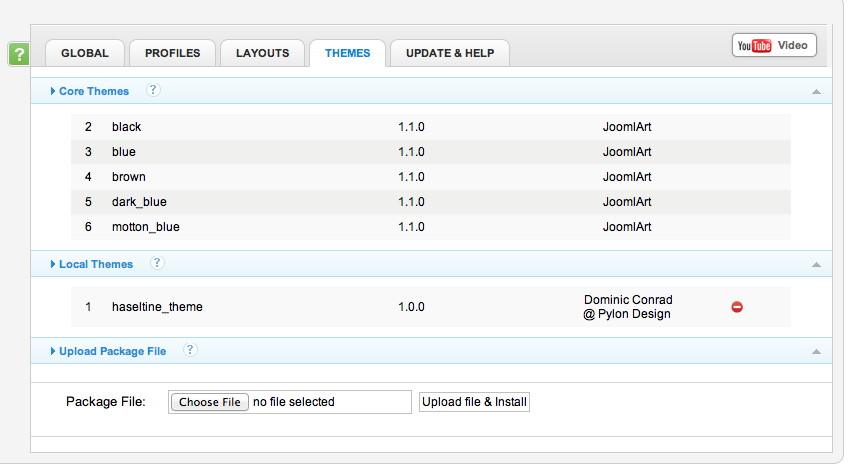Image resolution: width=849 pixels, height=472 pixels.
Task: Select the THEMES tab
Action: tap(348, 53)
